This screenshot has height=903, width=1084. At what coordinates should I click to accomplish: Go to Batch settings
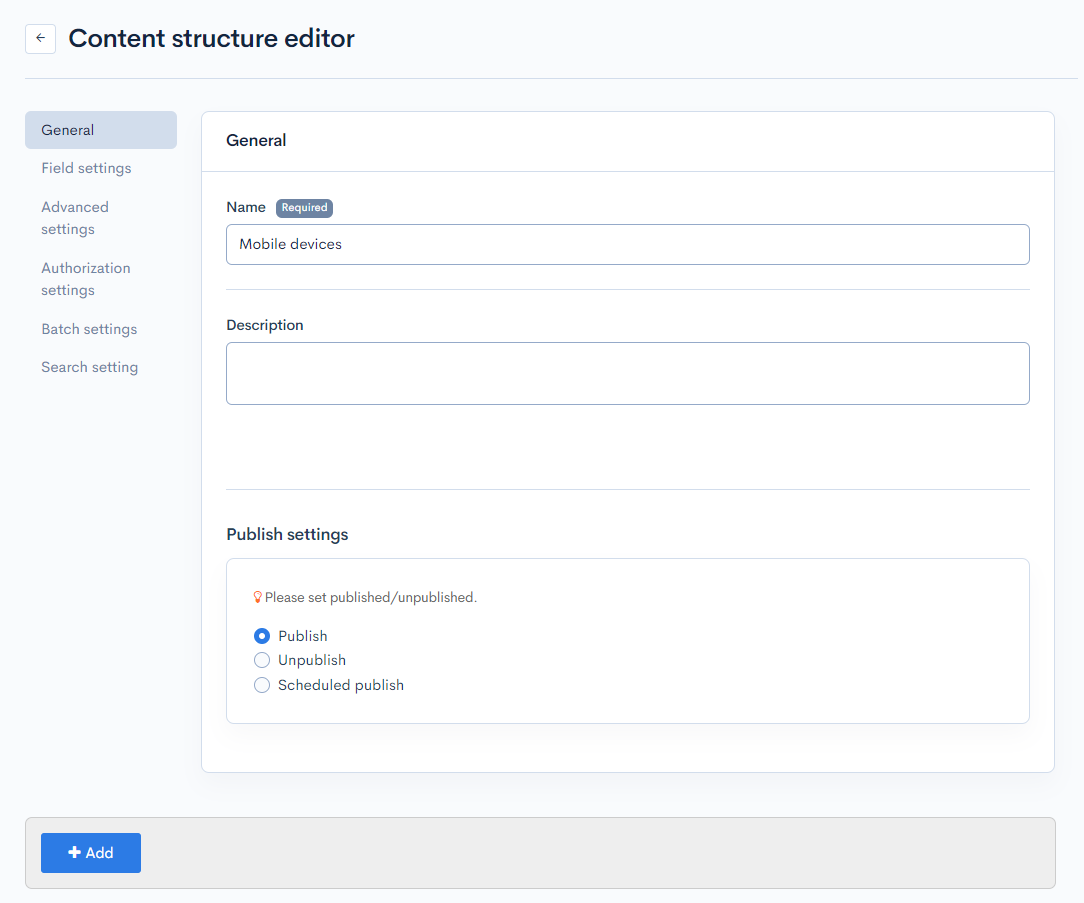tap(89, 329)
